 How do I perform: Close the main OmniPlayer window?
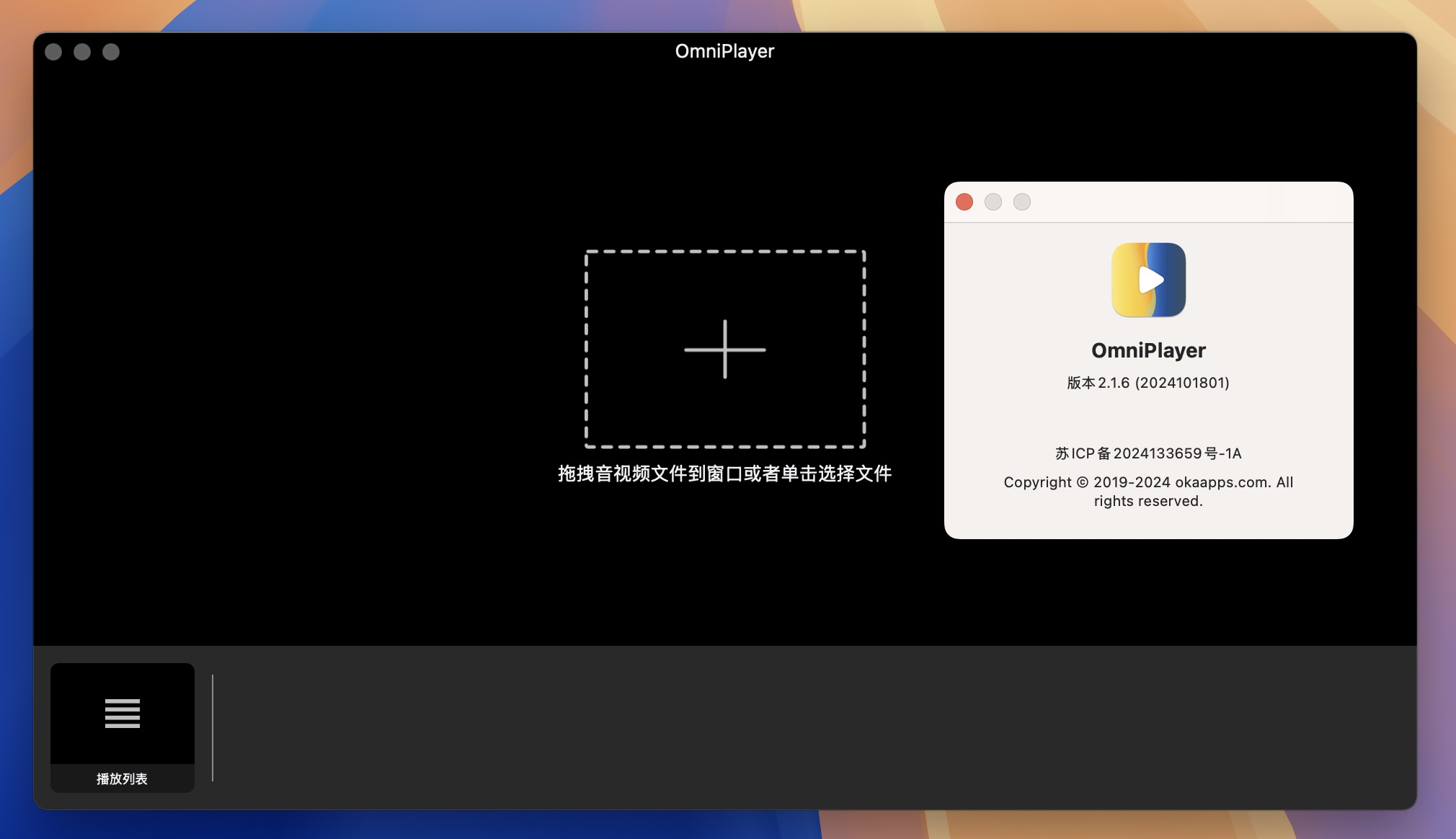tap(53, 52)
